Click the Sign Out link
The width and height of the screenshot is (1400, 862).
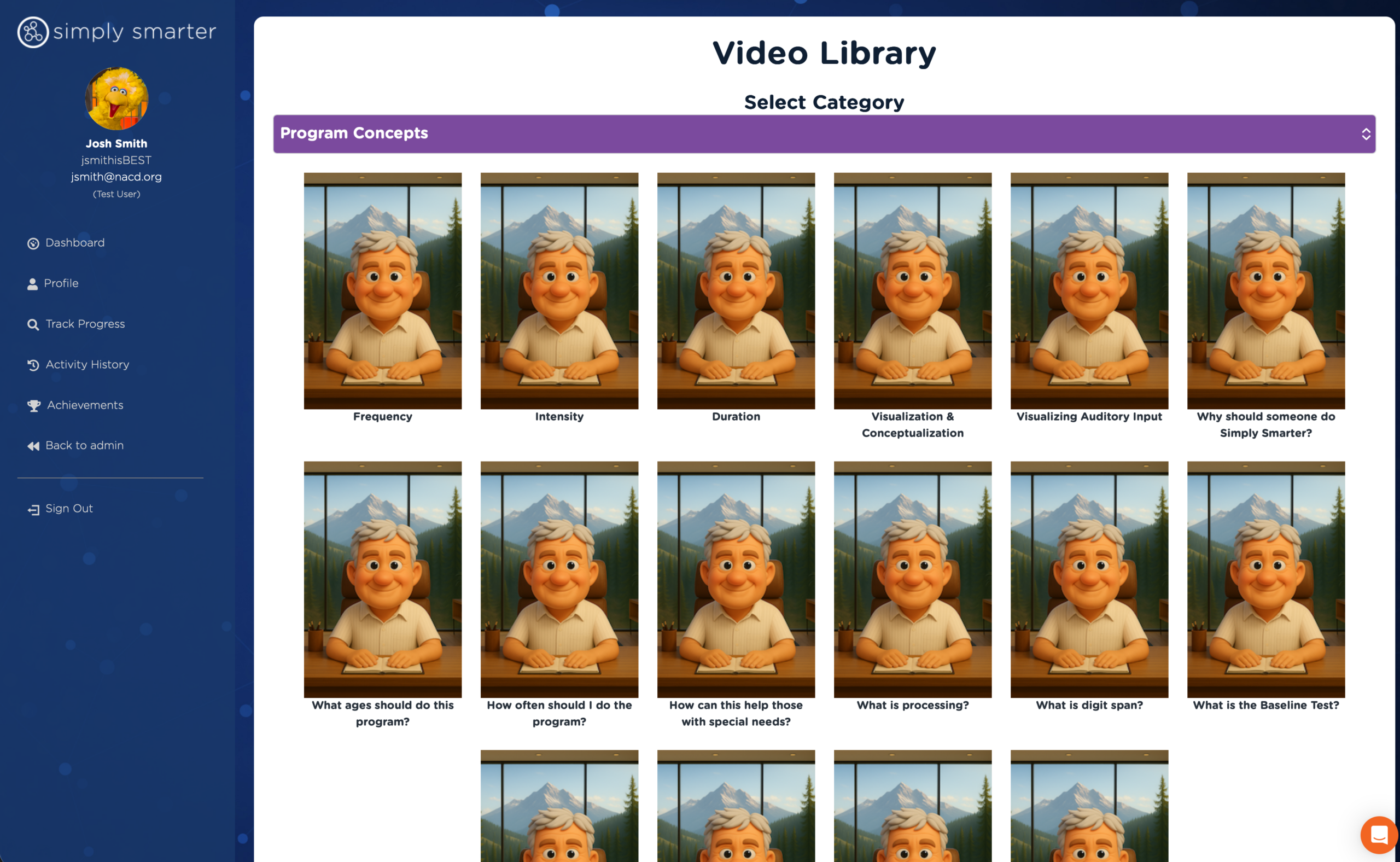click(69, 508)
